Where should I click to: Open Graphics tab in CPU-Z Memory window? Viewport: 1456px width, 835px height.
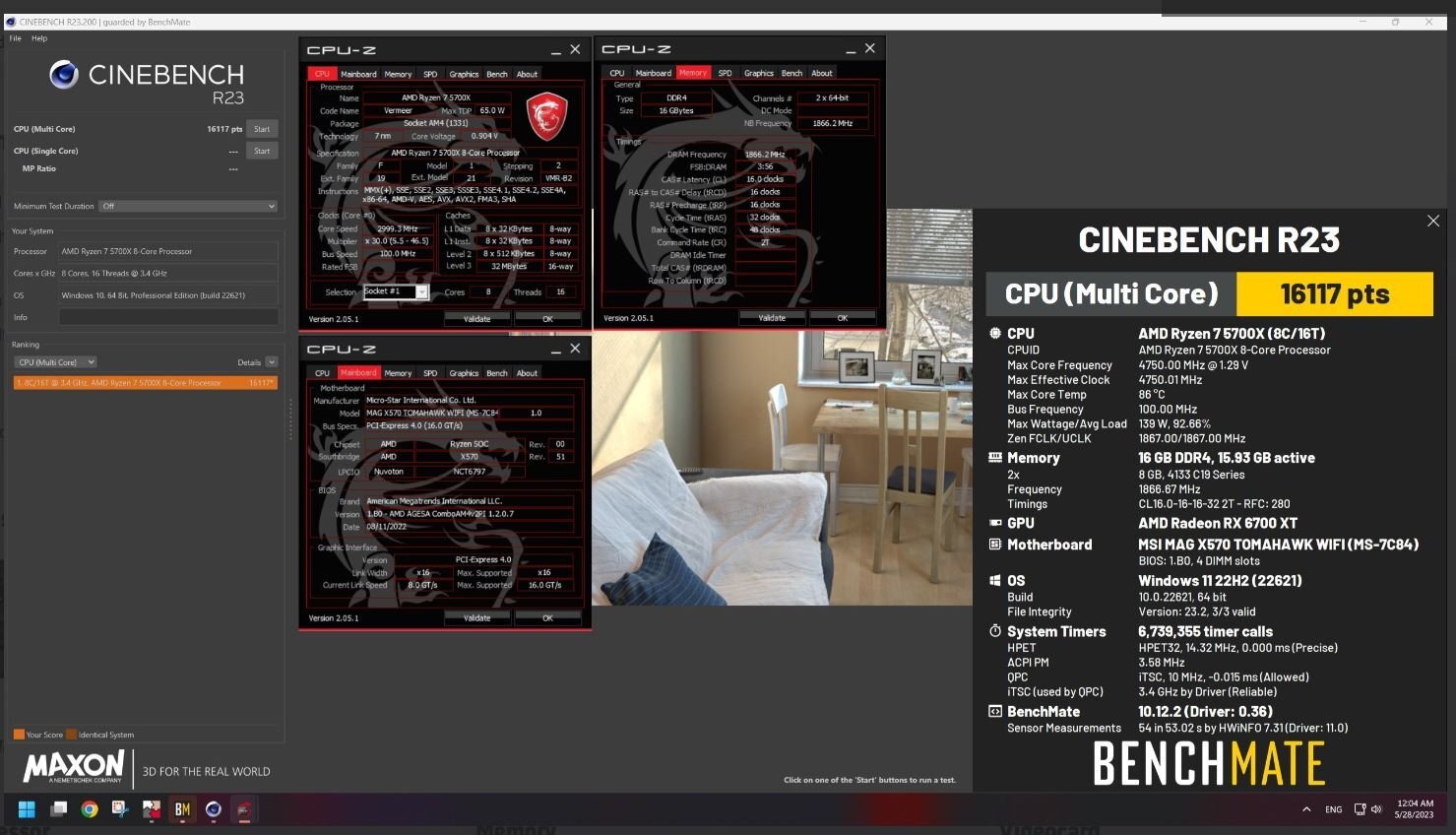point(759,73)
